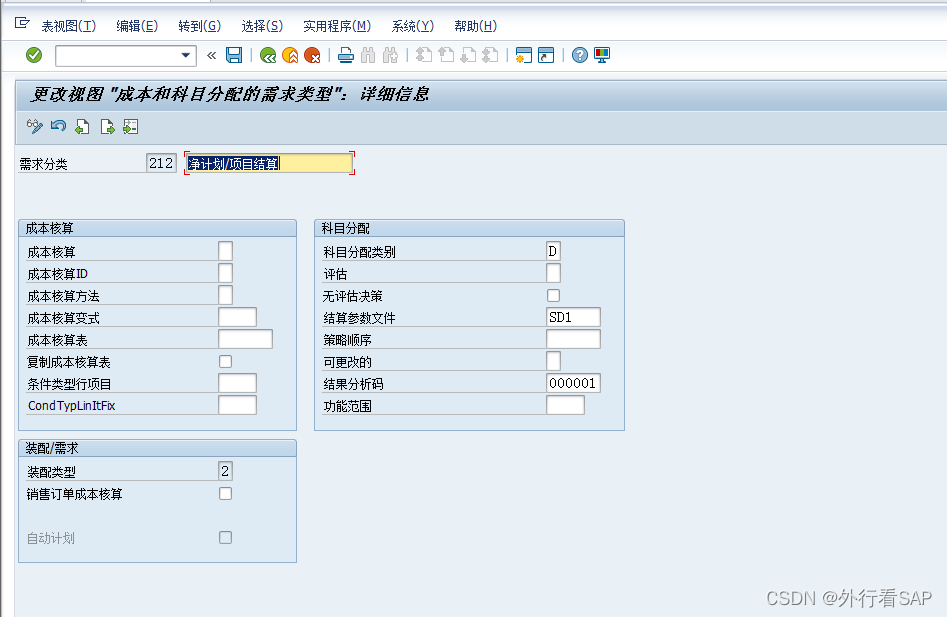Click the green checkmark Enter icon
Screen dimensions: 947x617
point(34,56)
